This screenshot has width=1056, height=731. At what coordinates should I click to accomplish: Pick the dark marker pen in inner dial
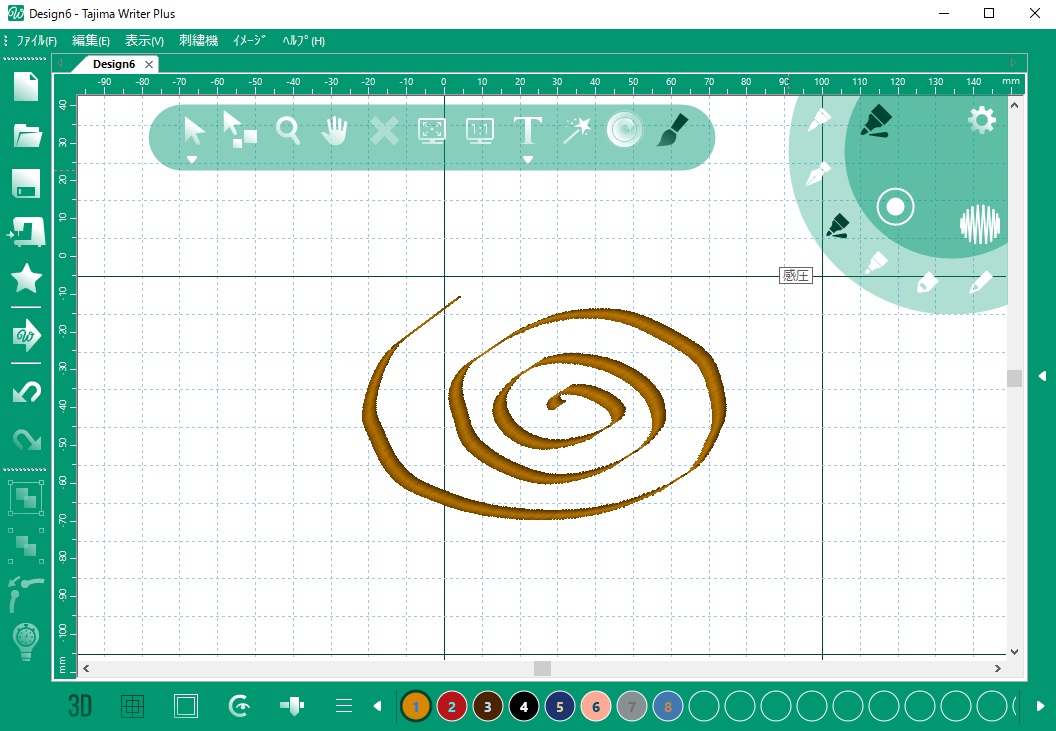(x=876, y=121)
